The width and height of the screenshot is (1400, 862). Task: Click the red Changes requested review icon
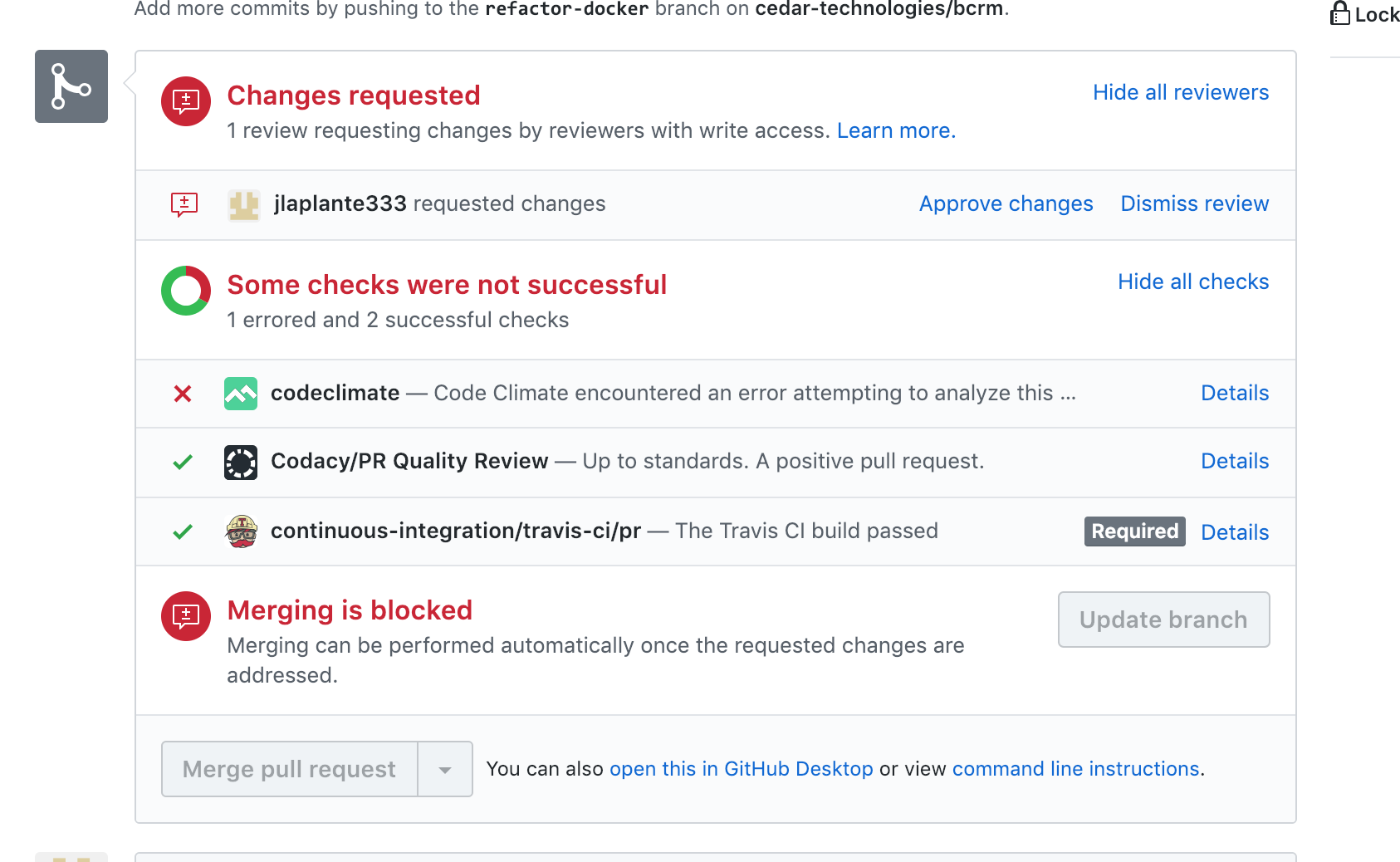(x=184, y=101)
